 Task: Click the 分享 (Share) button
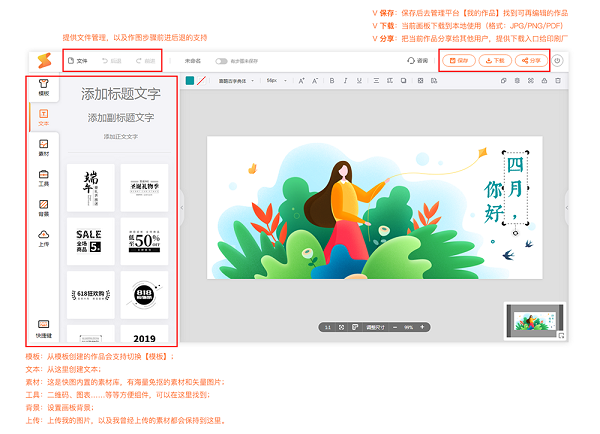click(x=530, y=61)
